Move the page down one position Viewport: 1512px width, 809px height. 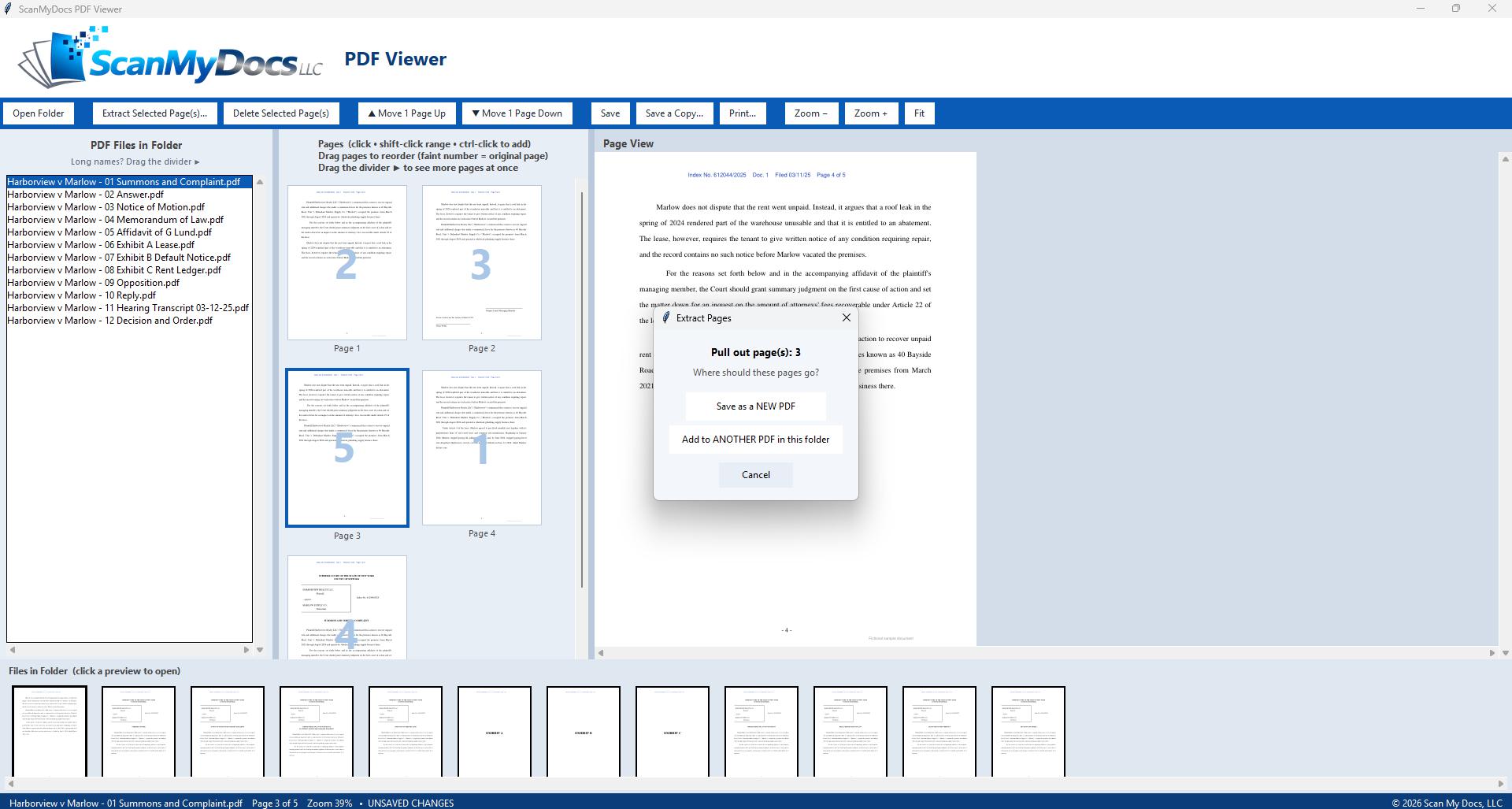(517, 113)
